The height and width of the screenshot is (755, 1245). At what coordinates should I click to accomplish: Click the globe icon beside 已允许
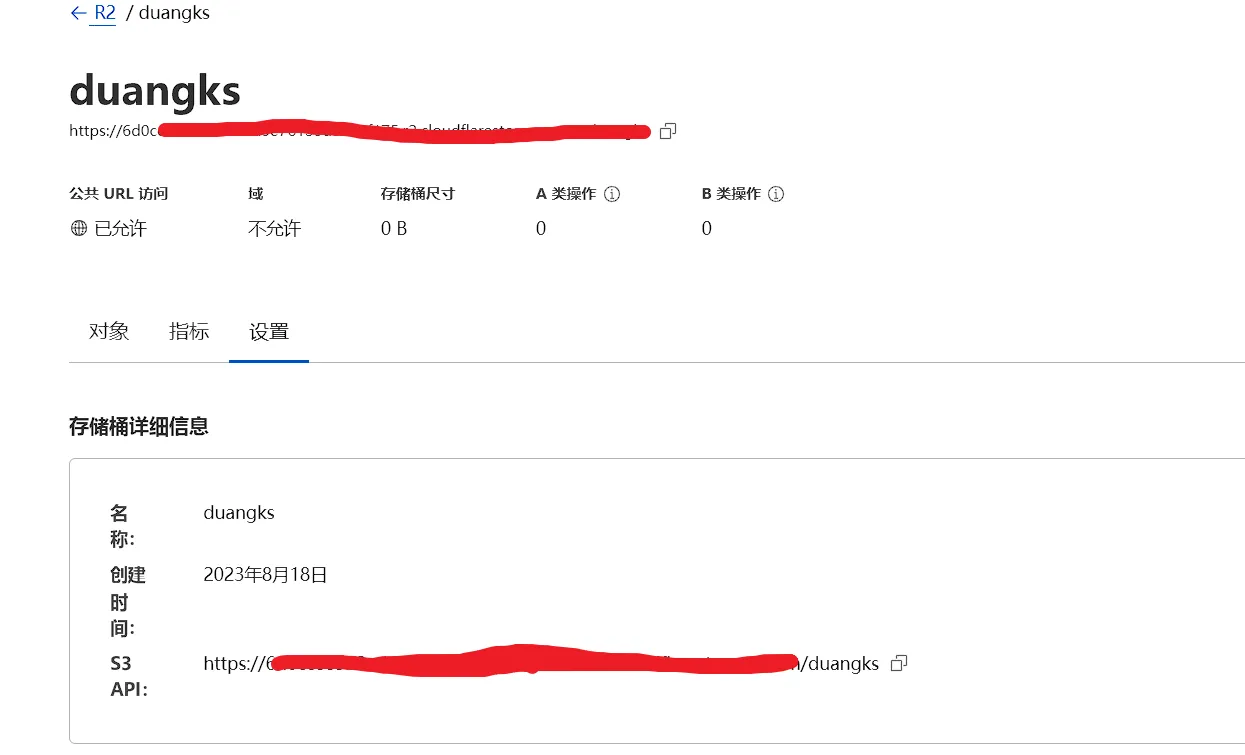[x=79, y=228]
